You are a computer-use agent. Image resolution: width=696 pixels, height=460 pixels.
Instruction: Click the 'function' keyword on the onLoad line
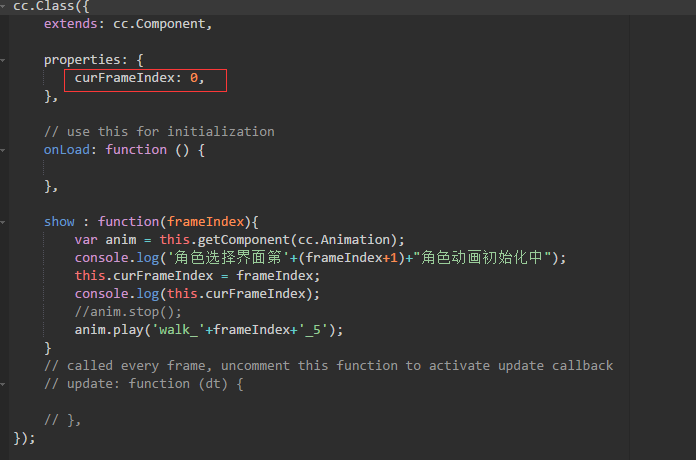point(136,150)
